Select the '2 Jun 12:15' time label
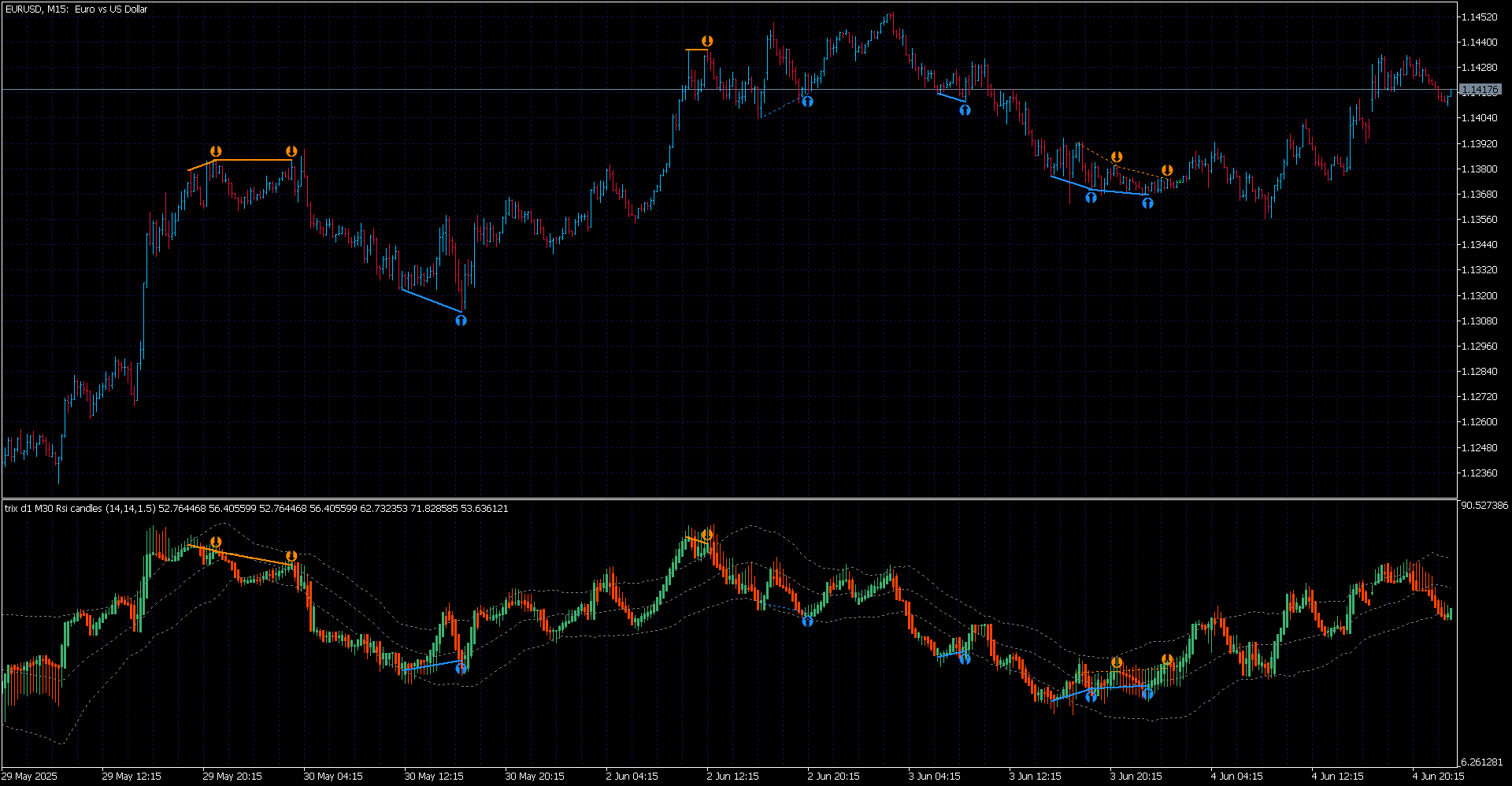Viewport: 1512px width, 786px height. [733, 777]
